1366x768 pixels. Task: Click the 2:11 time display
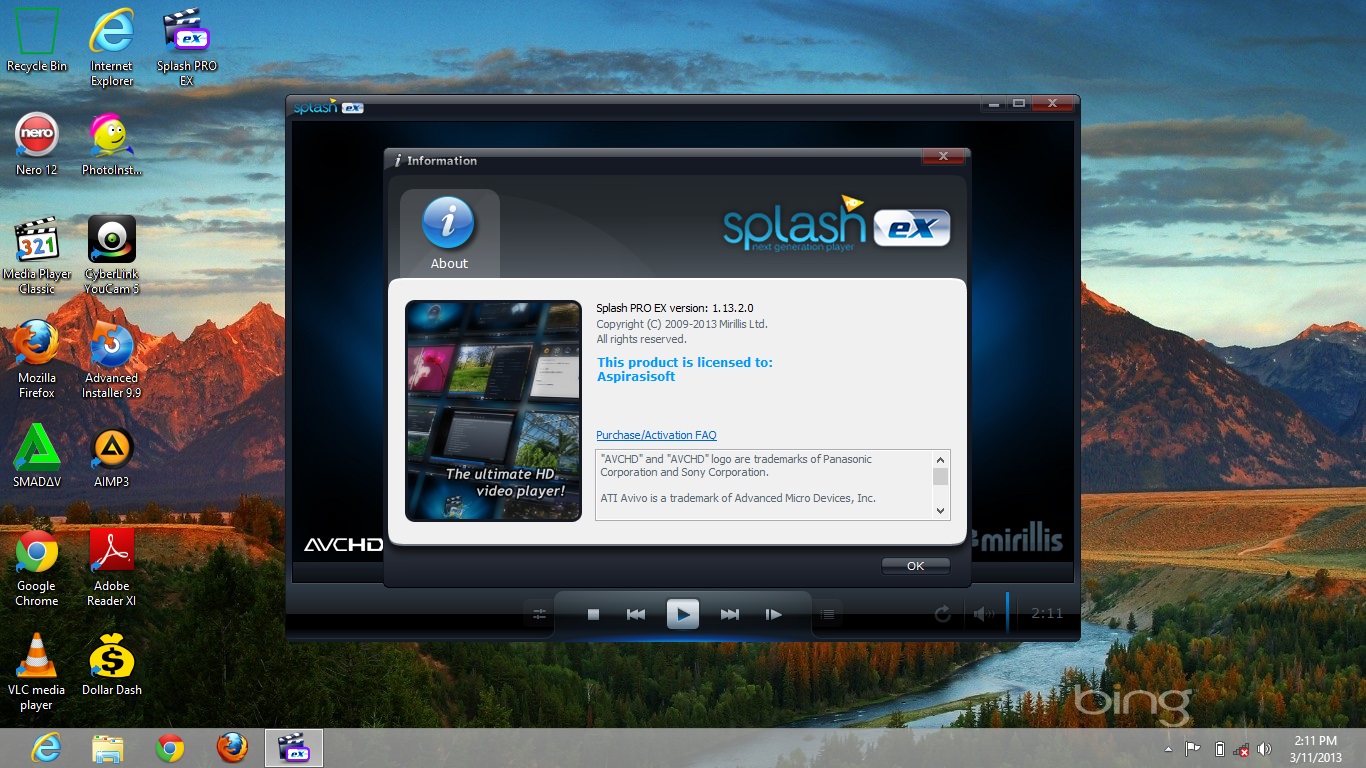[x=1047, y=613]
